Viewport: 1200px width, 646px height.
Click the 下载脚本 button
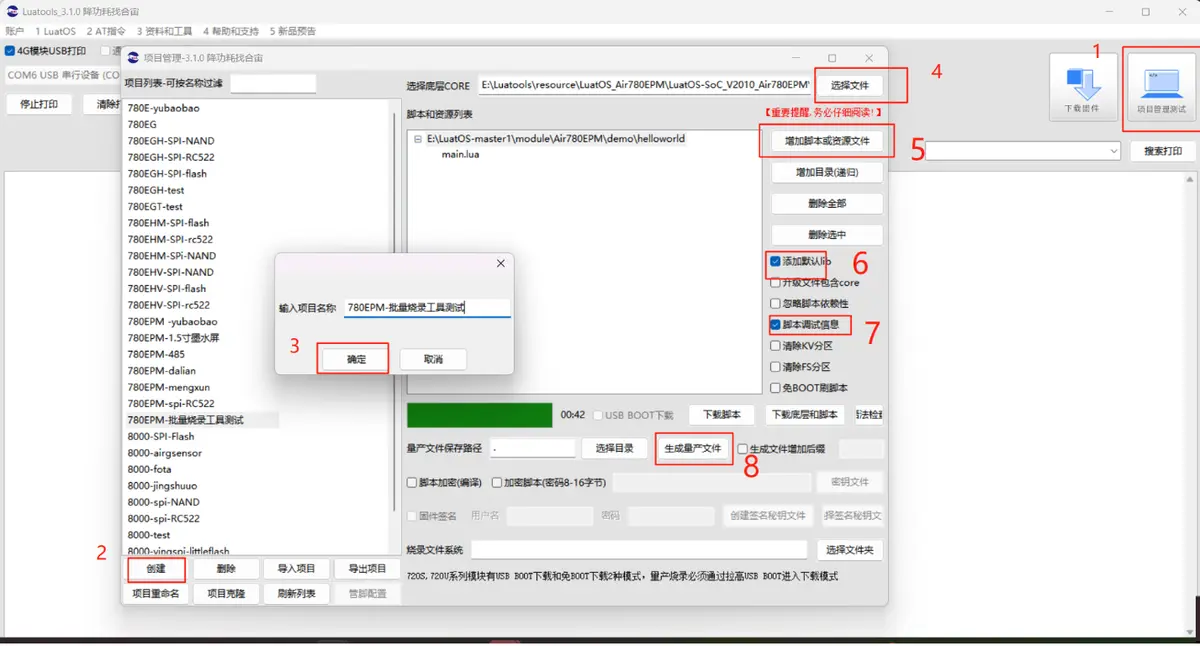721,415
